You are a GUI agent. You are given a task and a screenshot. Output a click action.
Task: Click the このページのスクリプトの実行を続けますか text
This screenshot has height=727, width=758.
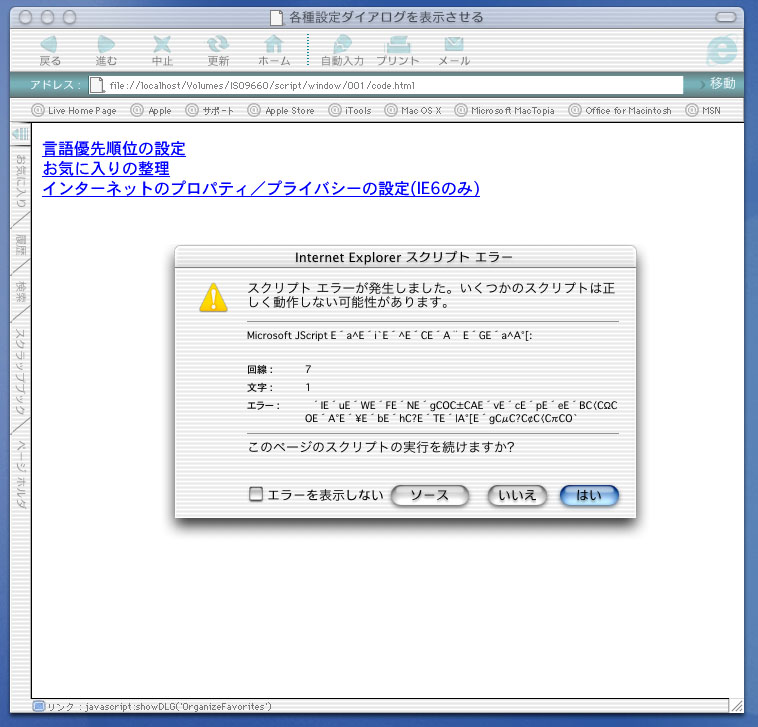pos(381,447)
